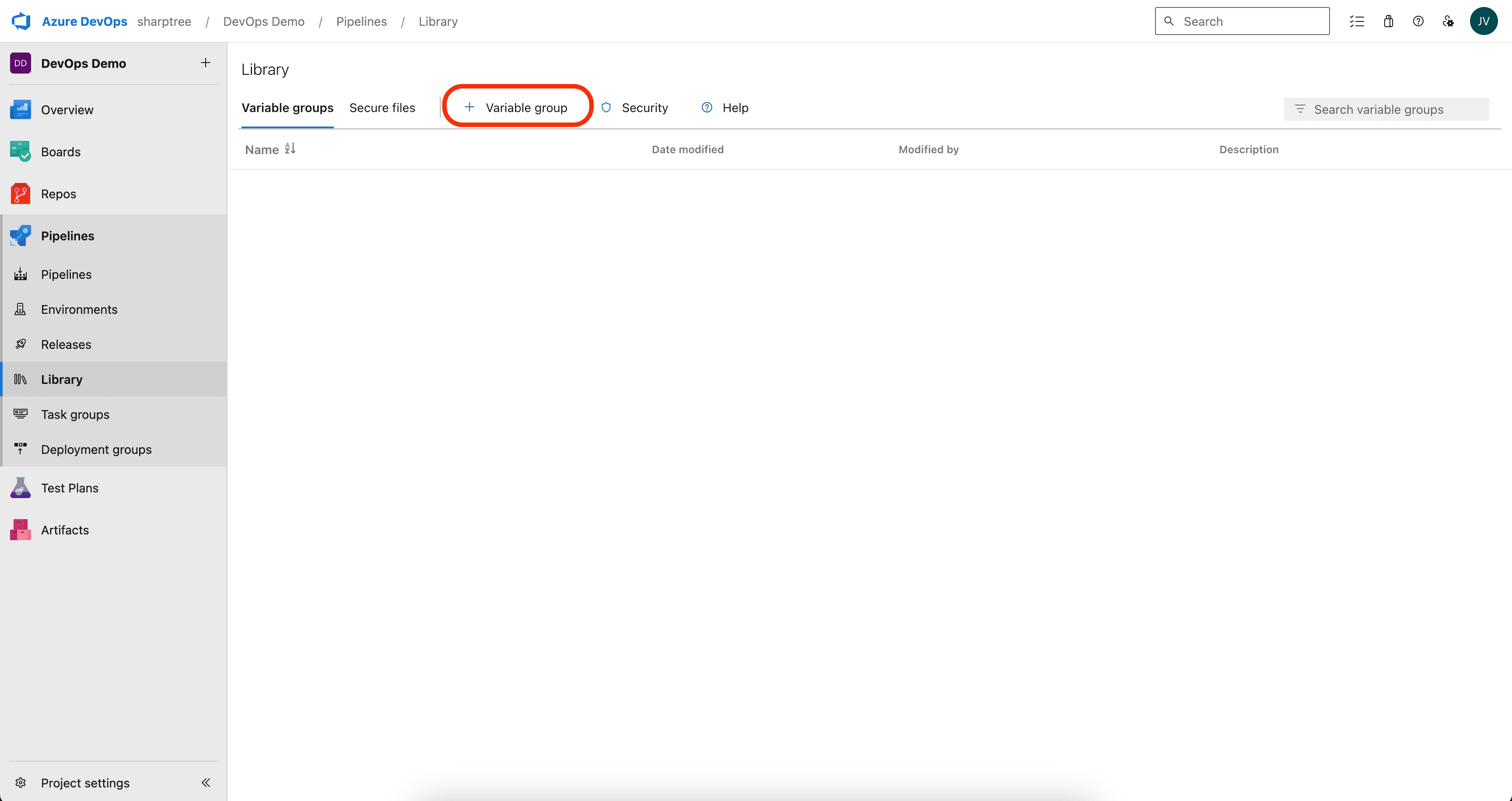Image resolution: width=1512 pixels, height=801 pixels.
Task: Open the Library Help button
Action: pos(725,108)
